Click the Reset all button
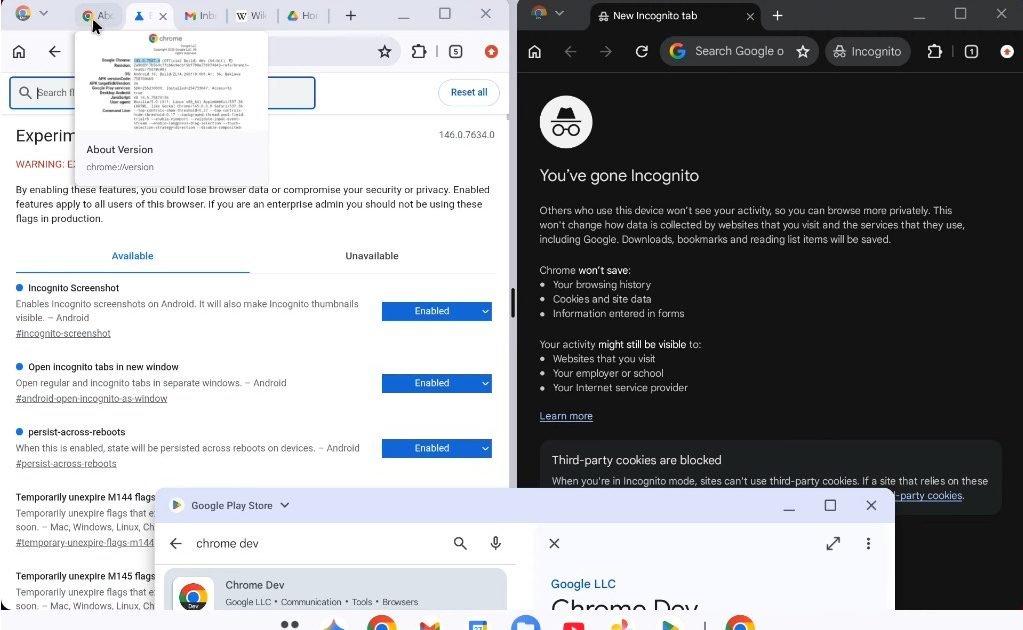The width and height of the screenshot is (1023, 630). click(468, 92)
